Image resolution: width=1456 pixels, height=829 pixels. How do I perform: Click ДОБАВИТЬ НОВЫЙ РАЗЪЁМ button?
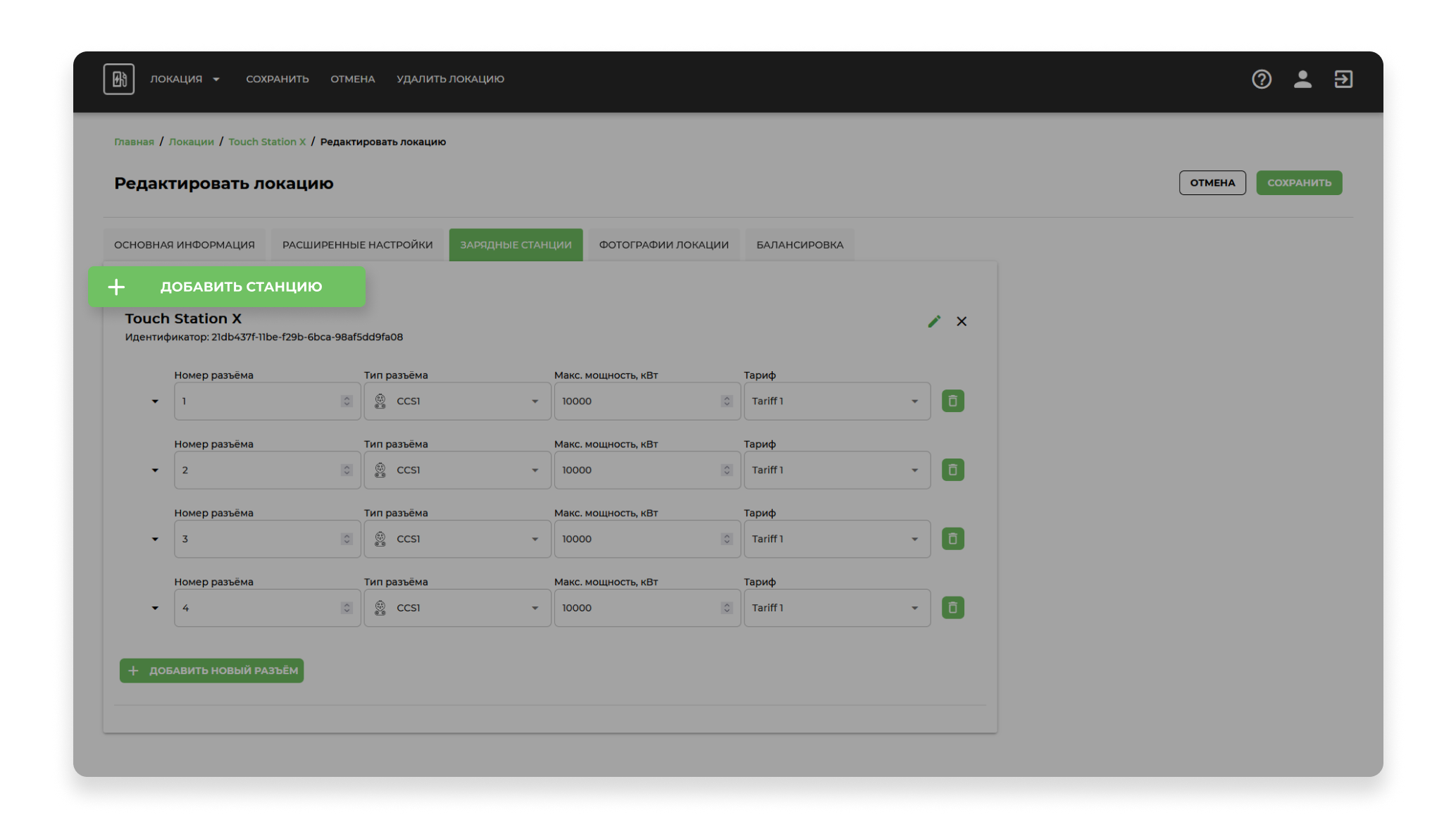click(211, 671)
